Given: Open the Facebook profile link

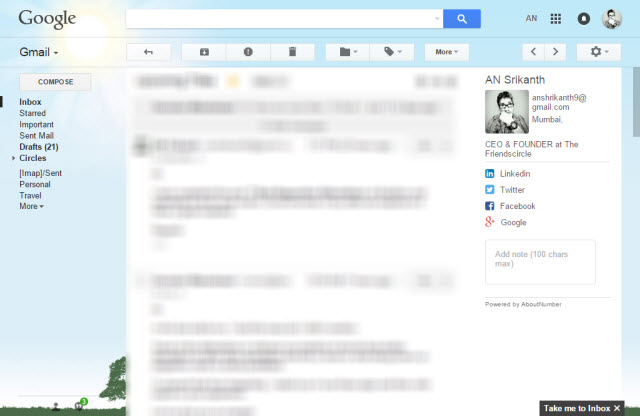Looking at the screenshot, I should [x=518, y=206].
